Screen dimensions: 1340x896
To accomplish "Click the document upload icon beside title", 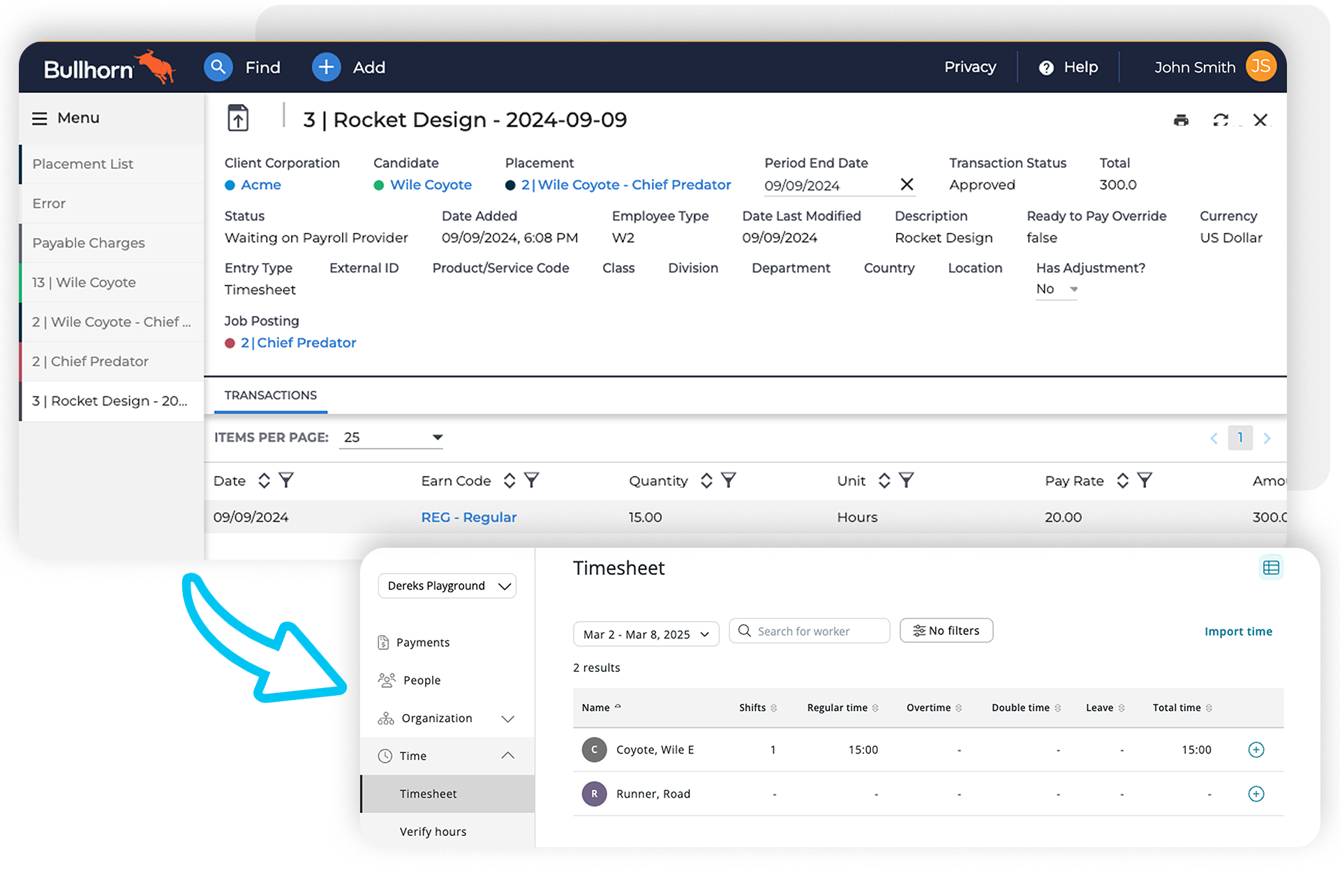I will [238, 118].
